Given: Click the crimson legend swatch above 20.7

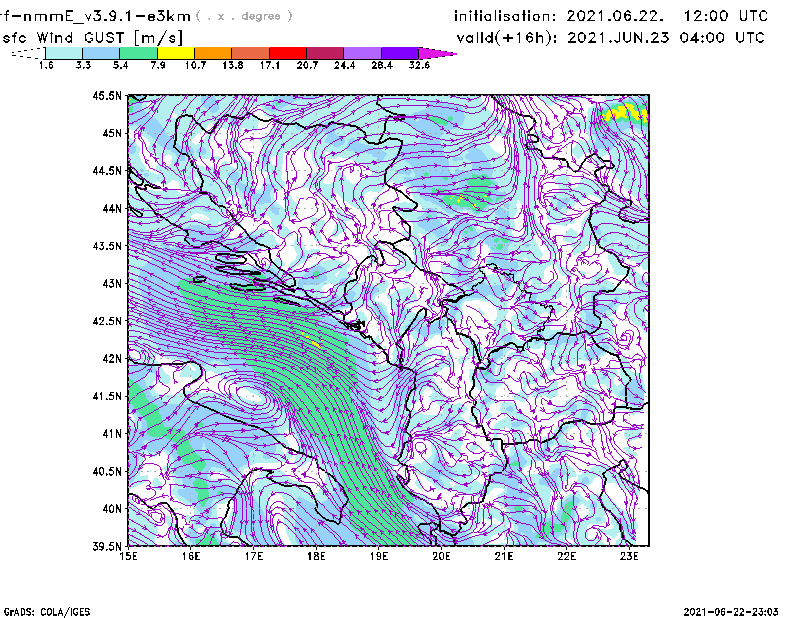Looking at the screenshot, I should 325,53.
